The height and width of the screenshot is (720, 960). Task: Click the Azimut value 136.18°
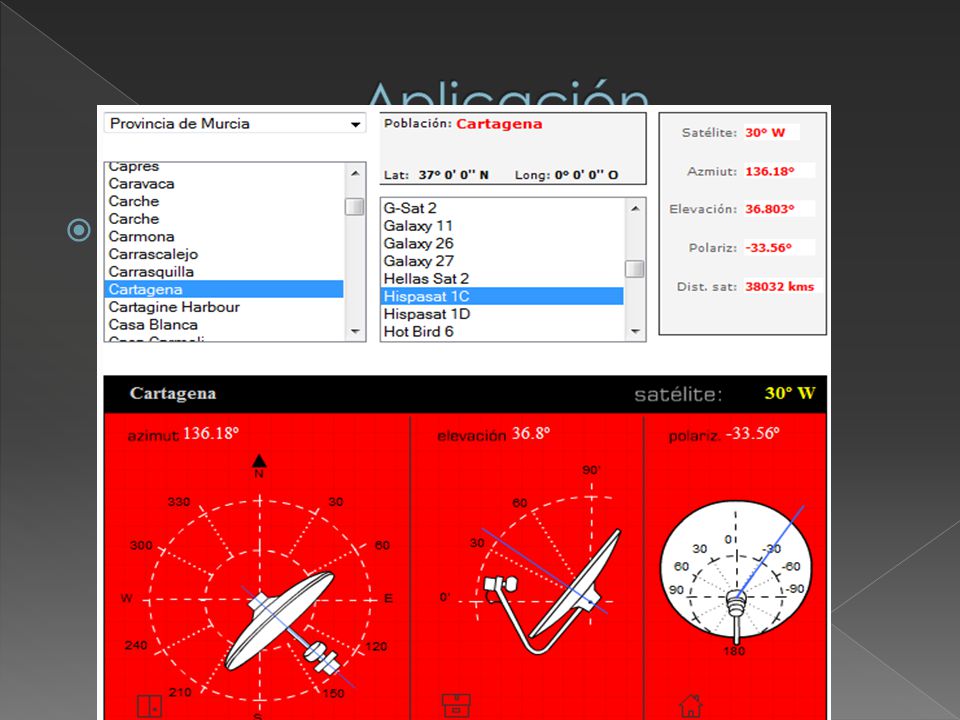tap(770, 171)
